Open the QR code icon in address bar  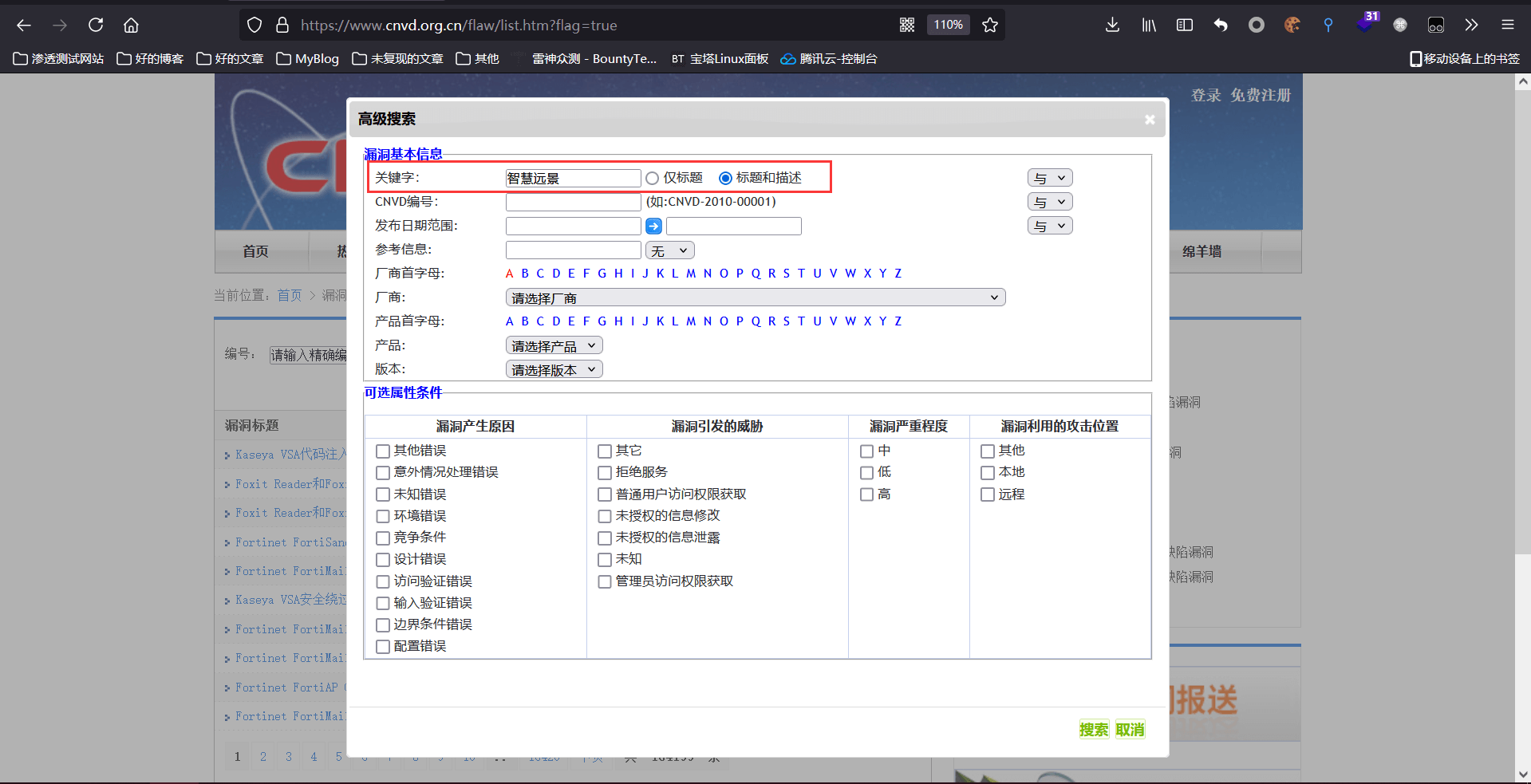pyautogui.click(x=907, y=25)
